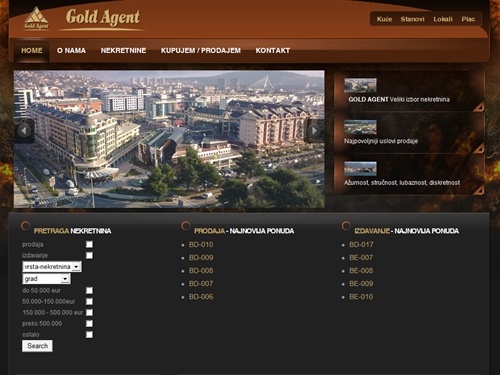Open the grad dropdown
This screenshot has width=500, height=375.
coord(46,279)
